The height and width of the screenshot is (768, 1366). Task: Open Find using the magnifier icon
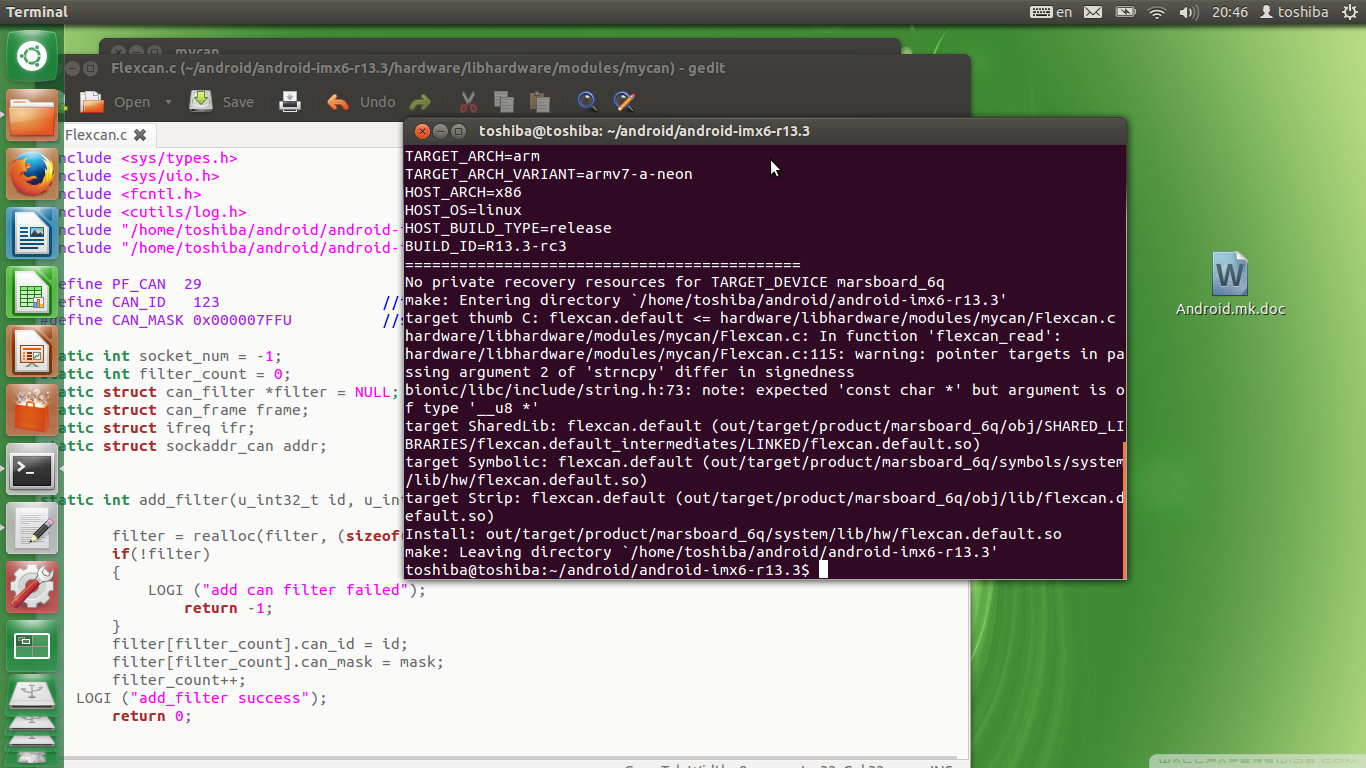(587, 101)
